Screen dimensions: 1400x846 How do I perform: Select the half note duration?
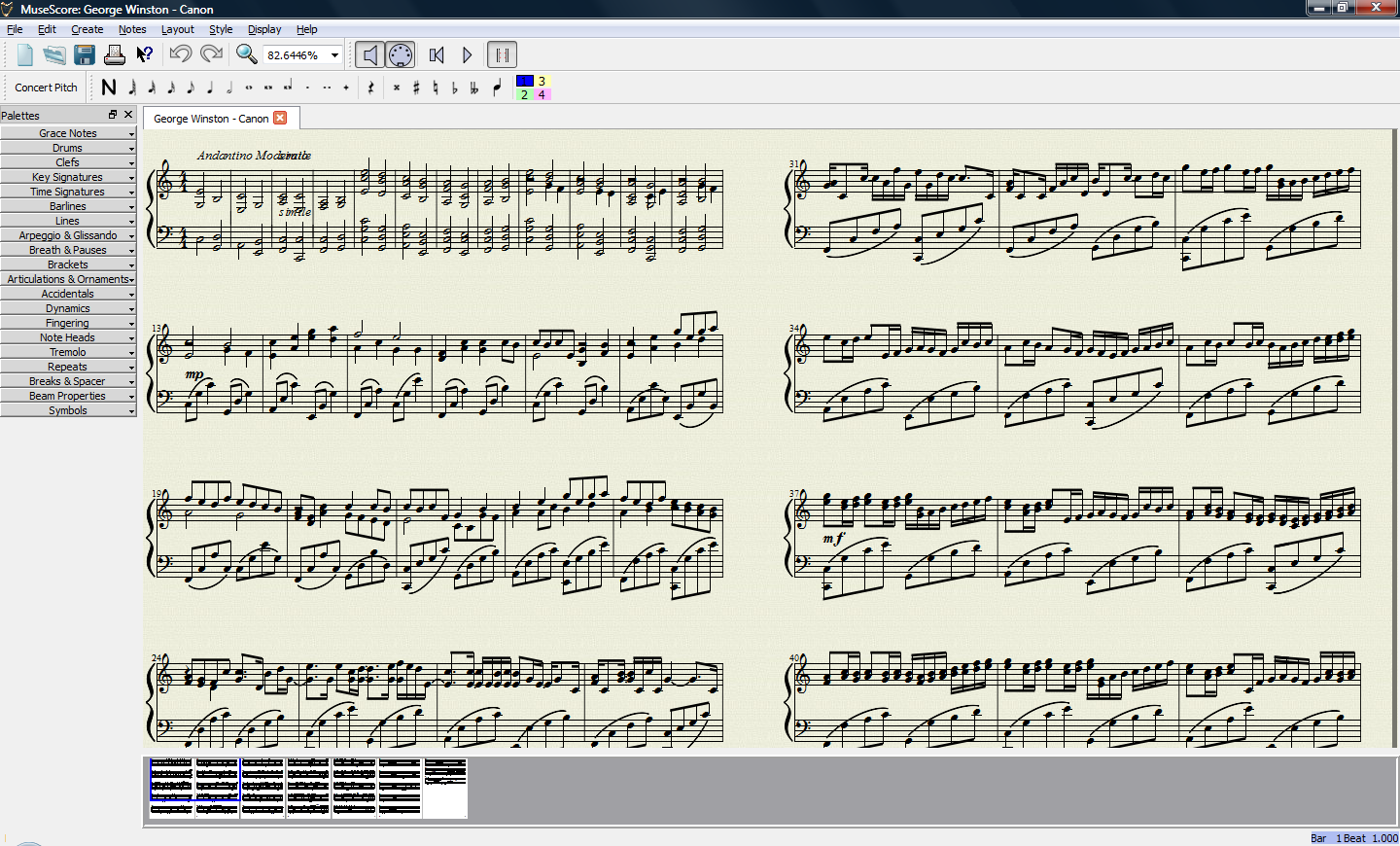[x=229, y=88]
